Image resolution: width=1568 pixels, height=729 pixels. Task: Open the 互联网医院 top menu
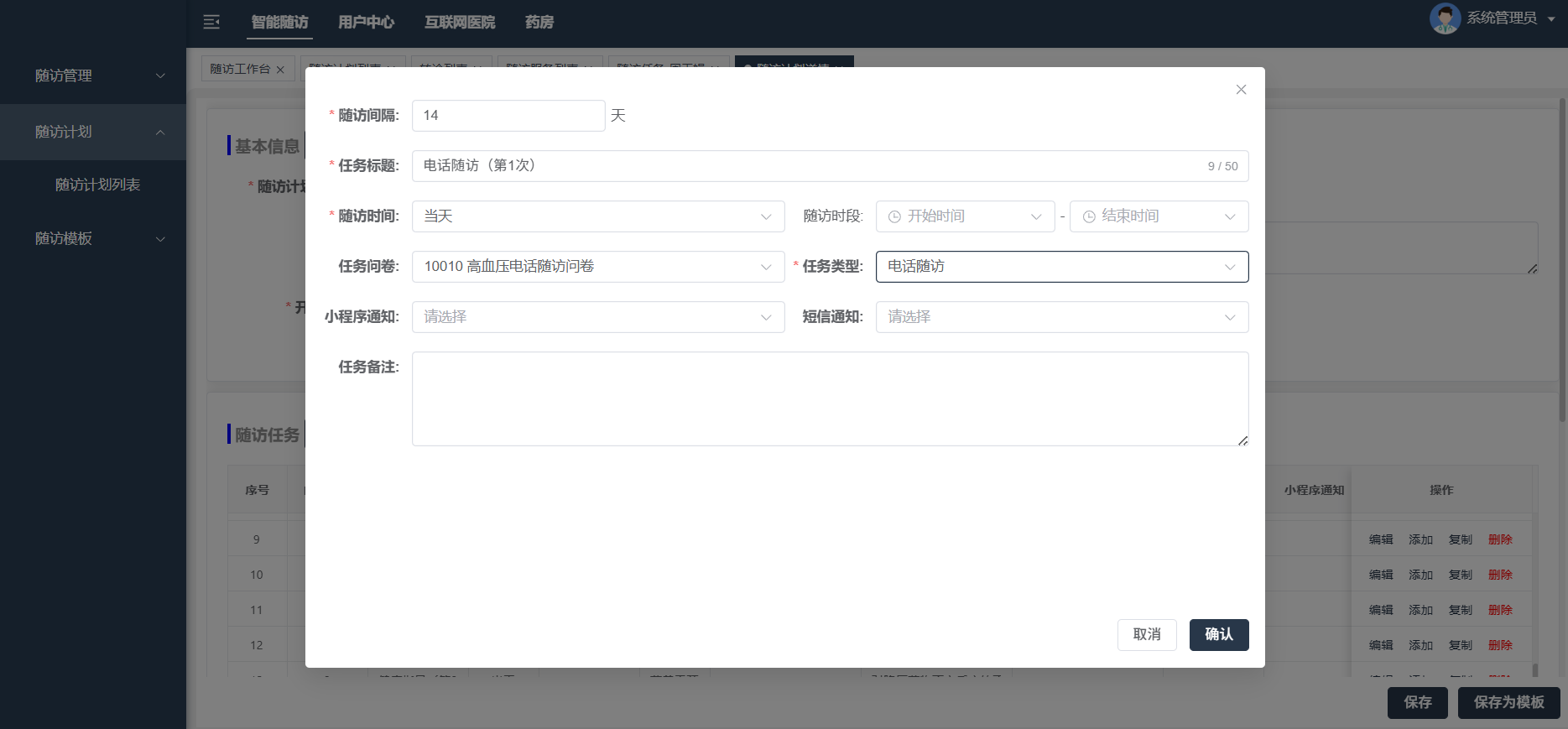[x=460, y=22]
